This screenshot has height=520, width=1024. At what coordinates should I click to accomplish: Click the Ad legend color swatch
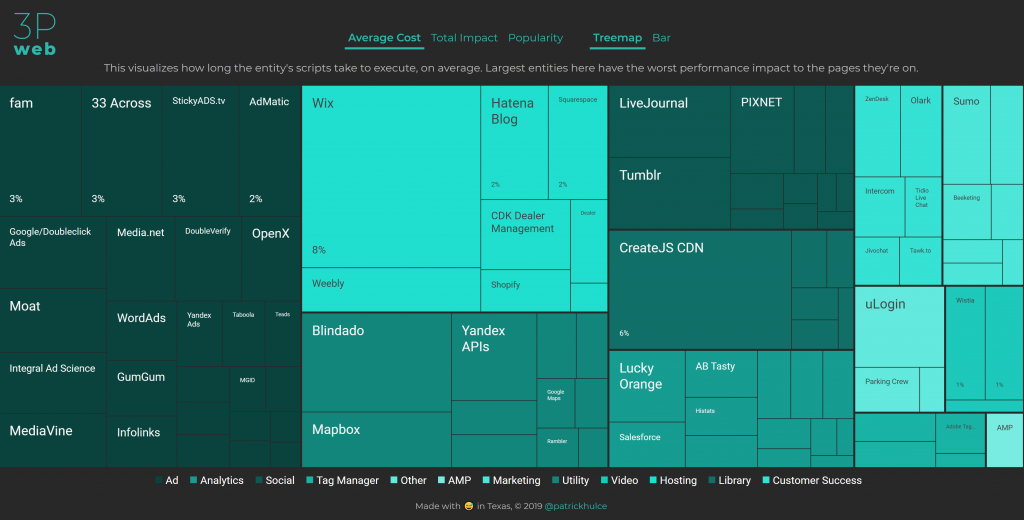(159, 480)
